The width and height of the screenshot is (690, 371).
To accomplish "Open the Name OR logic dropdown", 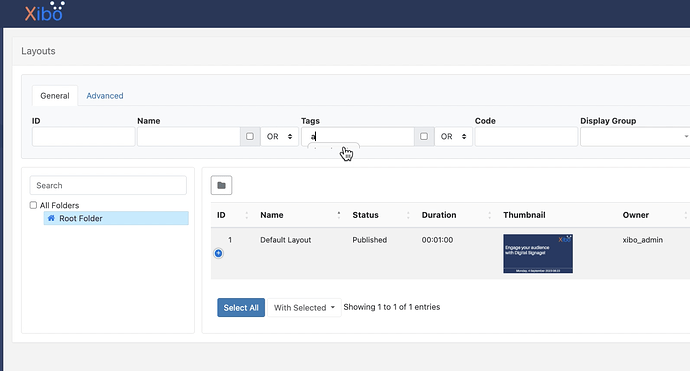I will click(x=279, y=136).
